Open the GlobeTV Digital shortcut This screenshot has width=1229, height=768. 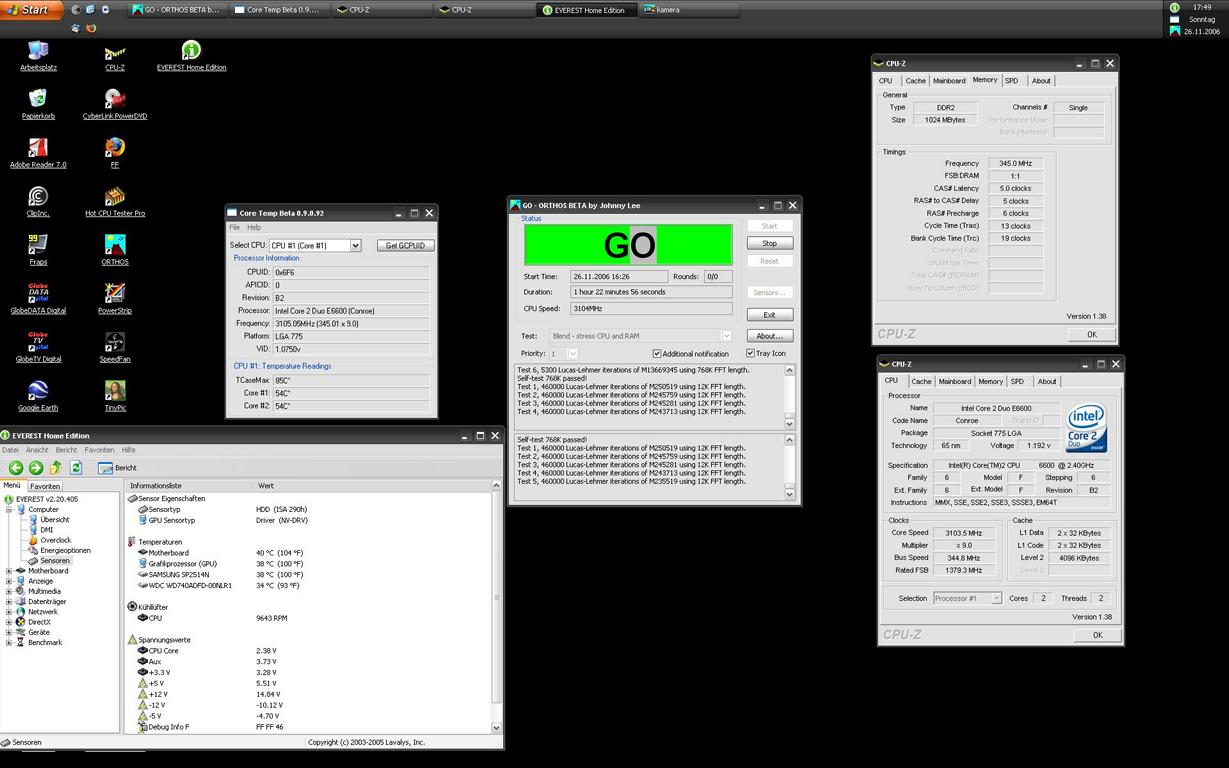coord(38,347)
